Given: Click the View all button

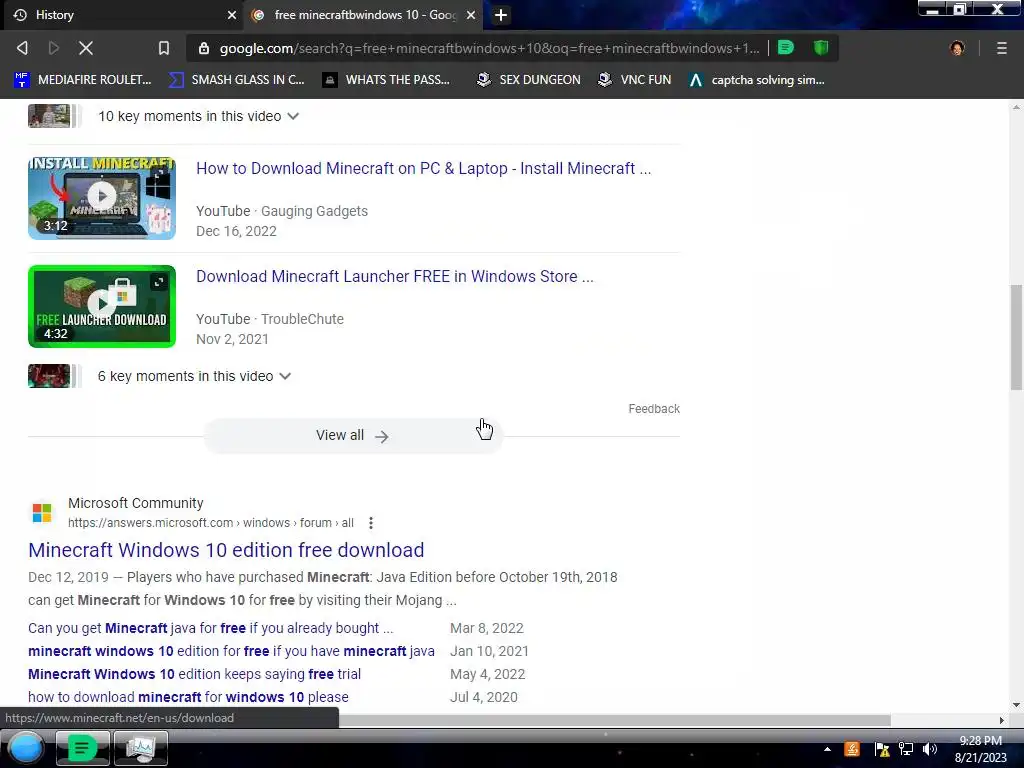Looking at the screenshot, I should click(x=353, y=436).
